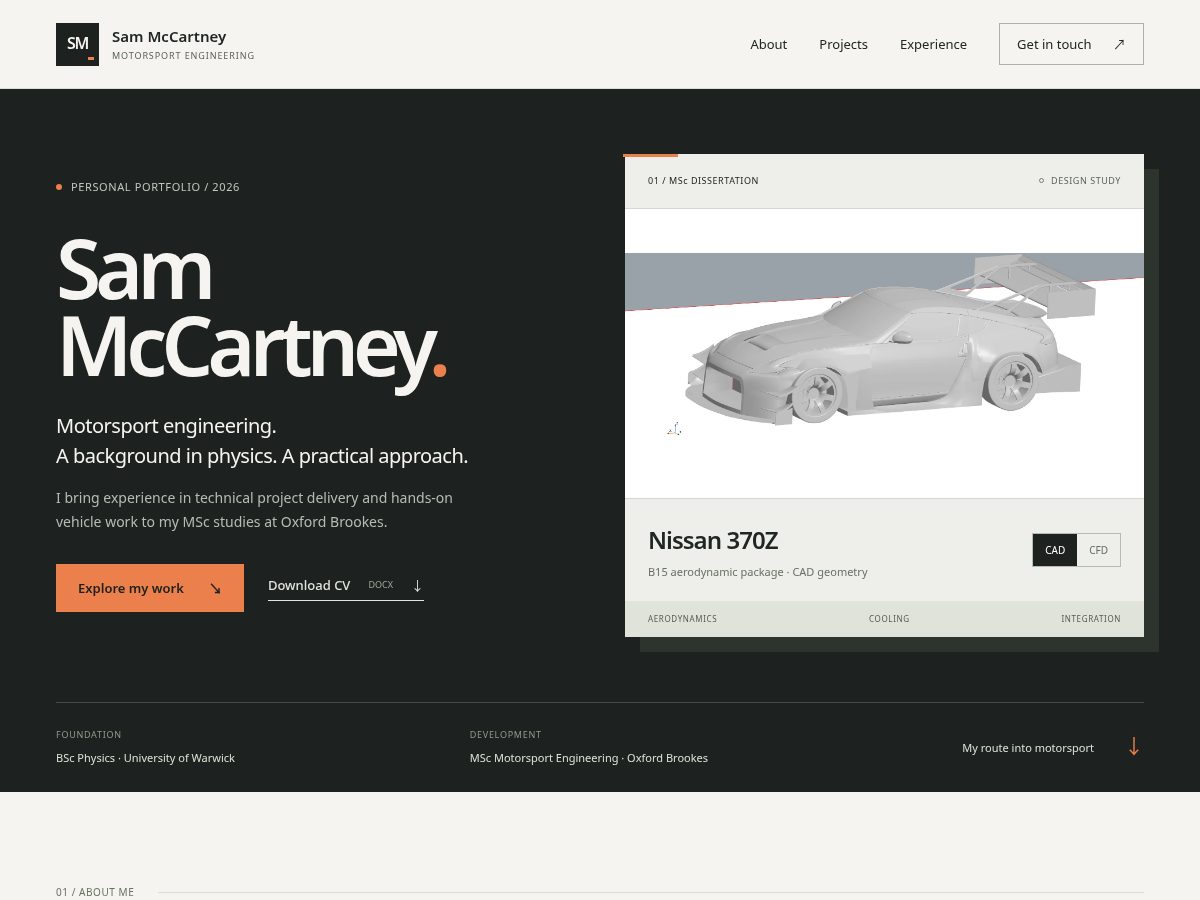The height and width of the screenshot is (900, 1200).
Task: Click the orange down arrow beside My route
Action: click(1133, 747)
